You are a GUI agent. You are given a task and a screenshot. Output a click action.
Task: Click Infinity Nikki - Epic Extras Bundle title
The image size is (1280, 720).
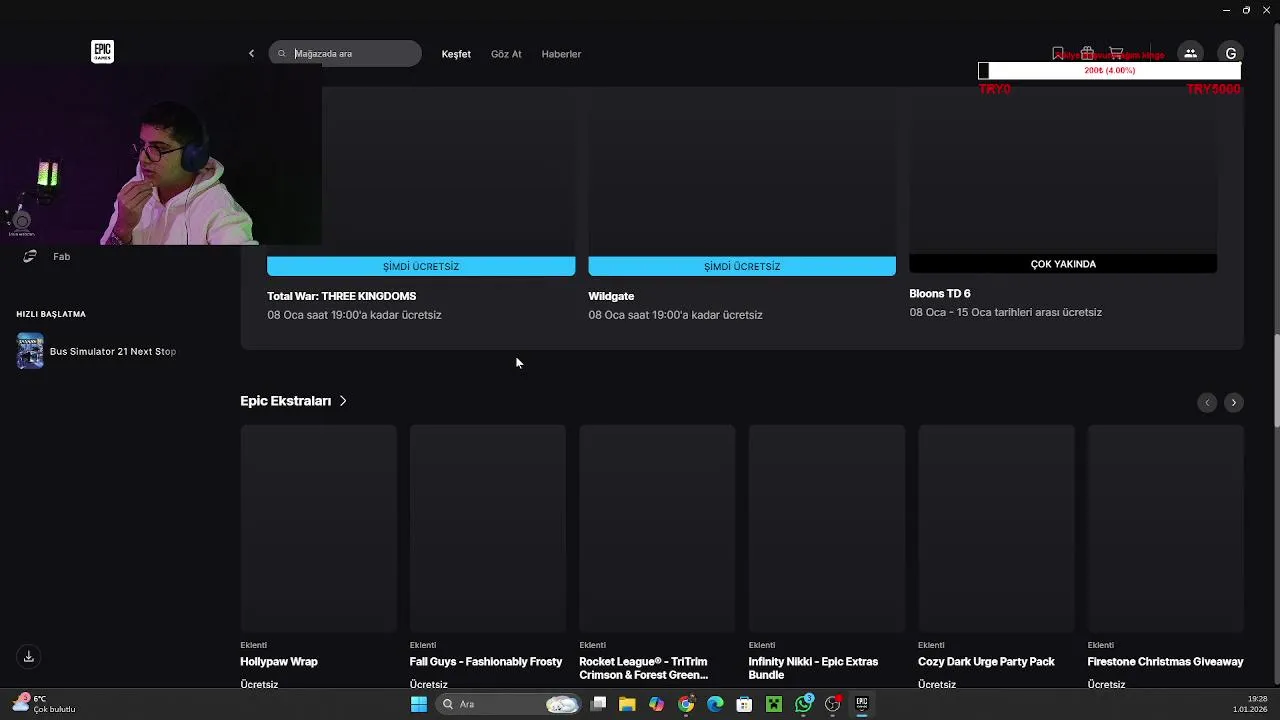[813, 668]
